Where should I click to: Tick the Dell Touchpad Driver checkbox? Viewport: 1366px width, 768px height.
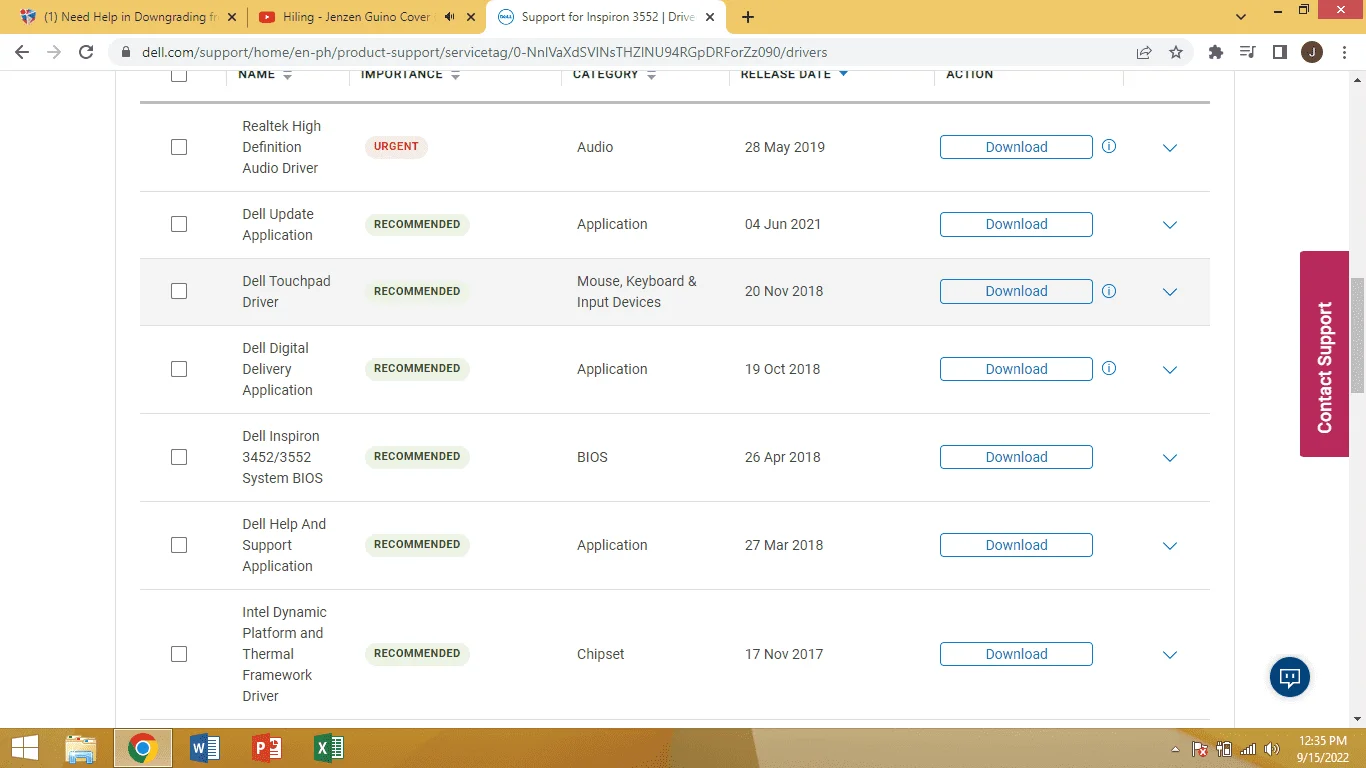tap(179, 291)
